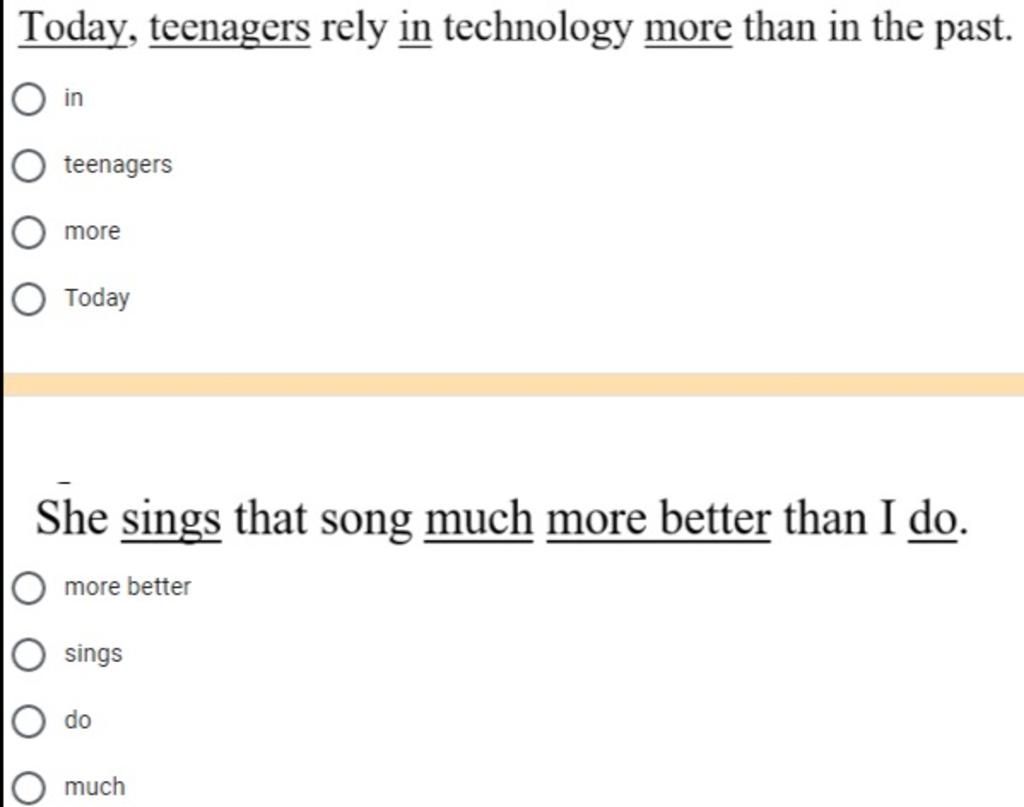This screenshot has height=807, width=1024.
Task: Pick the 'much' radio button
Action: [x=29, y=787]
